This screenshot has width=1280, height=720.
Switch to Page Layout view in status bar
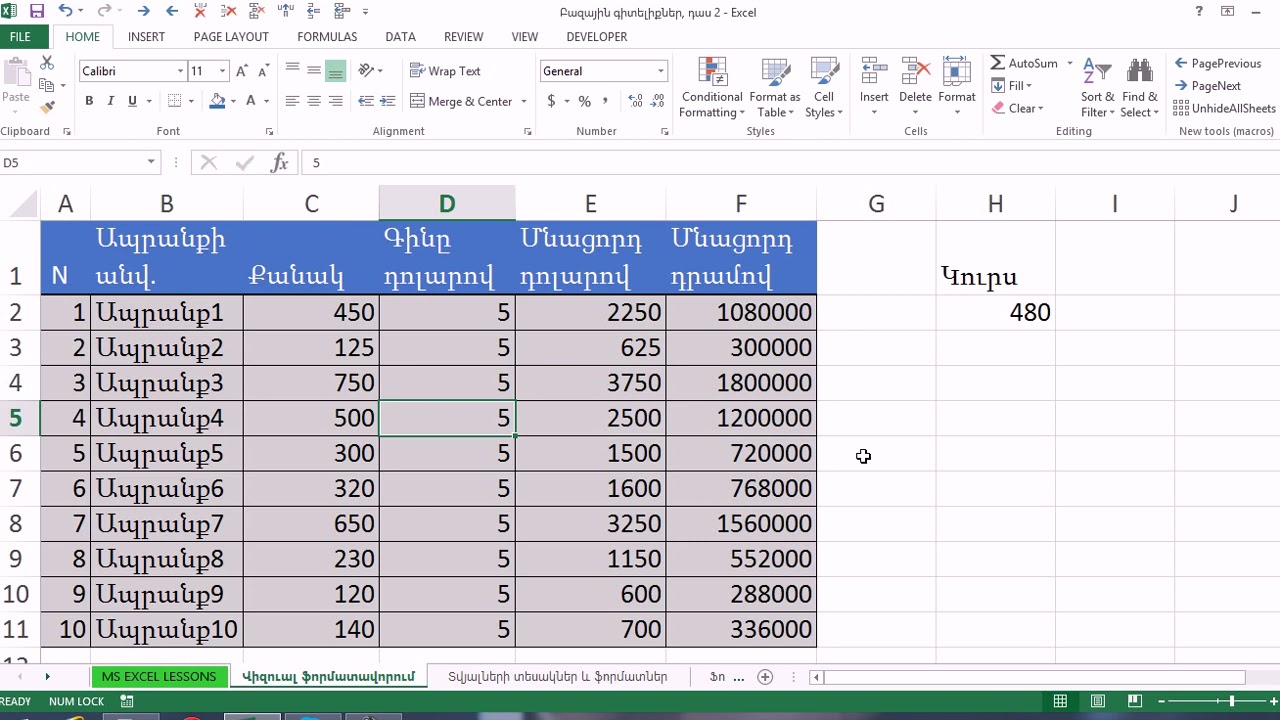coord(1098,701)
